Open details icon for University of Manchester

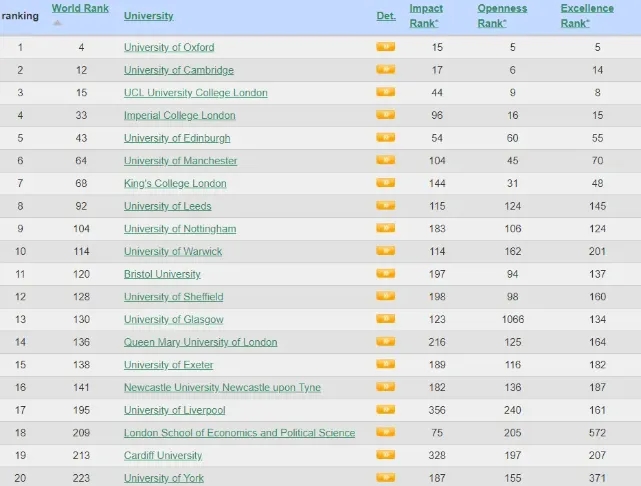click(385, 160)
